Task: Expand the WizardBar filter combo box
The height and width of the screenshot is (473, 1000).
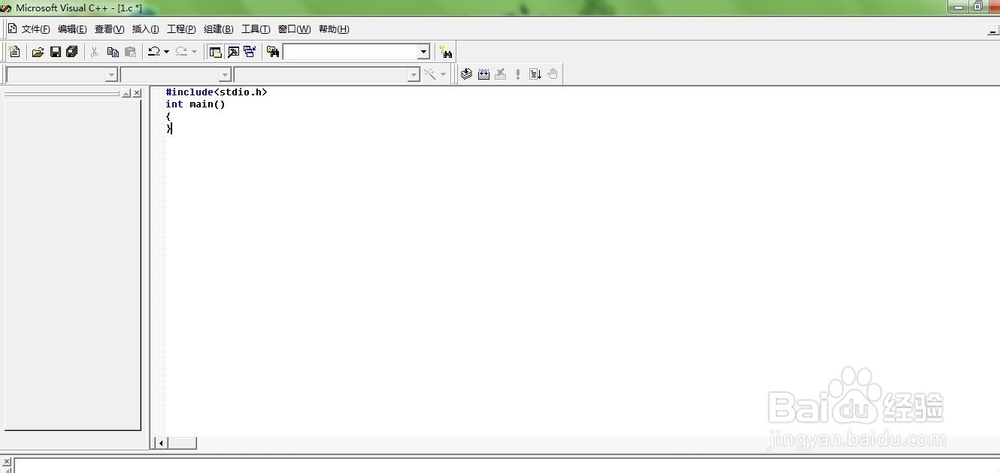Action: click(224, 75)
